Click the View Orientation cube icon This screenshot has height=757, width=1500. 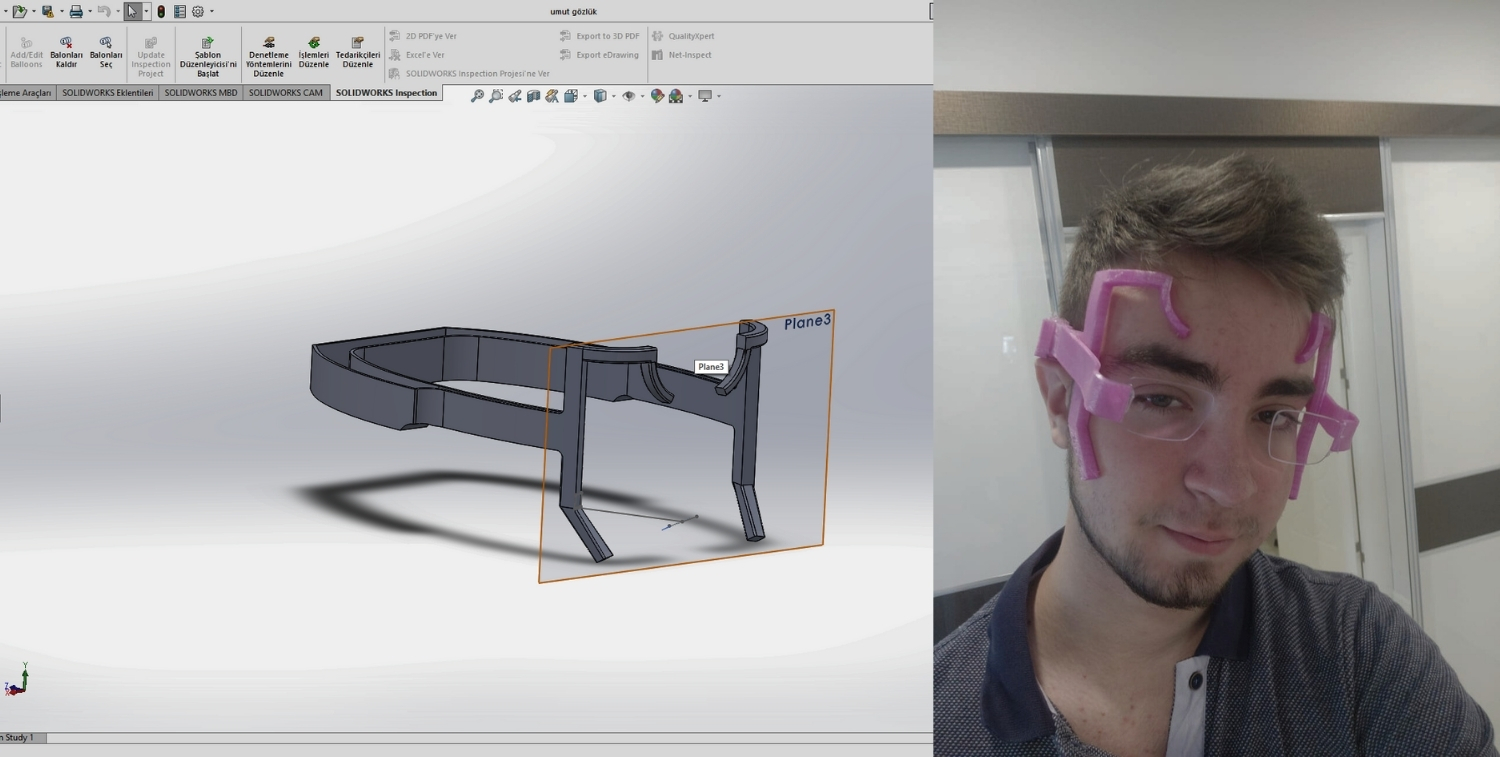coord(570,96)
